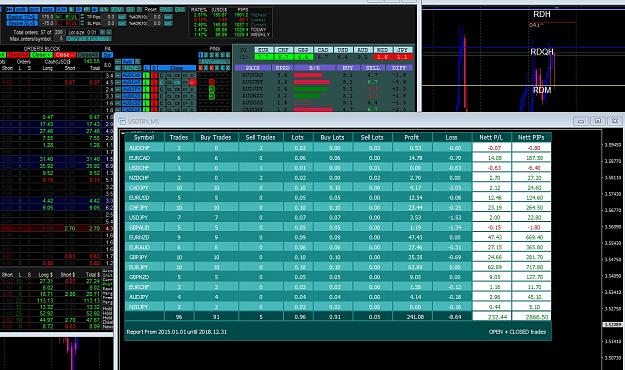Click green L buy button in AUDCAD row

point(146,75)
